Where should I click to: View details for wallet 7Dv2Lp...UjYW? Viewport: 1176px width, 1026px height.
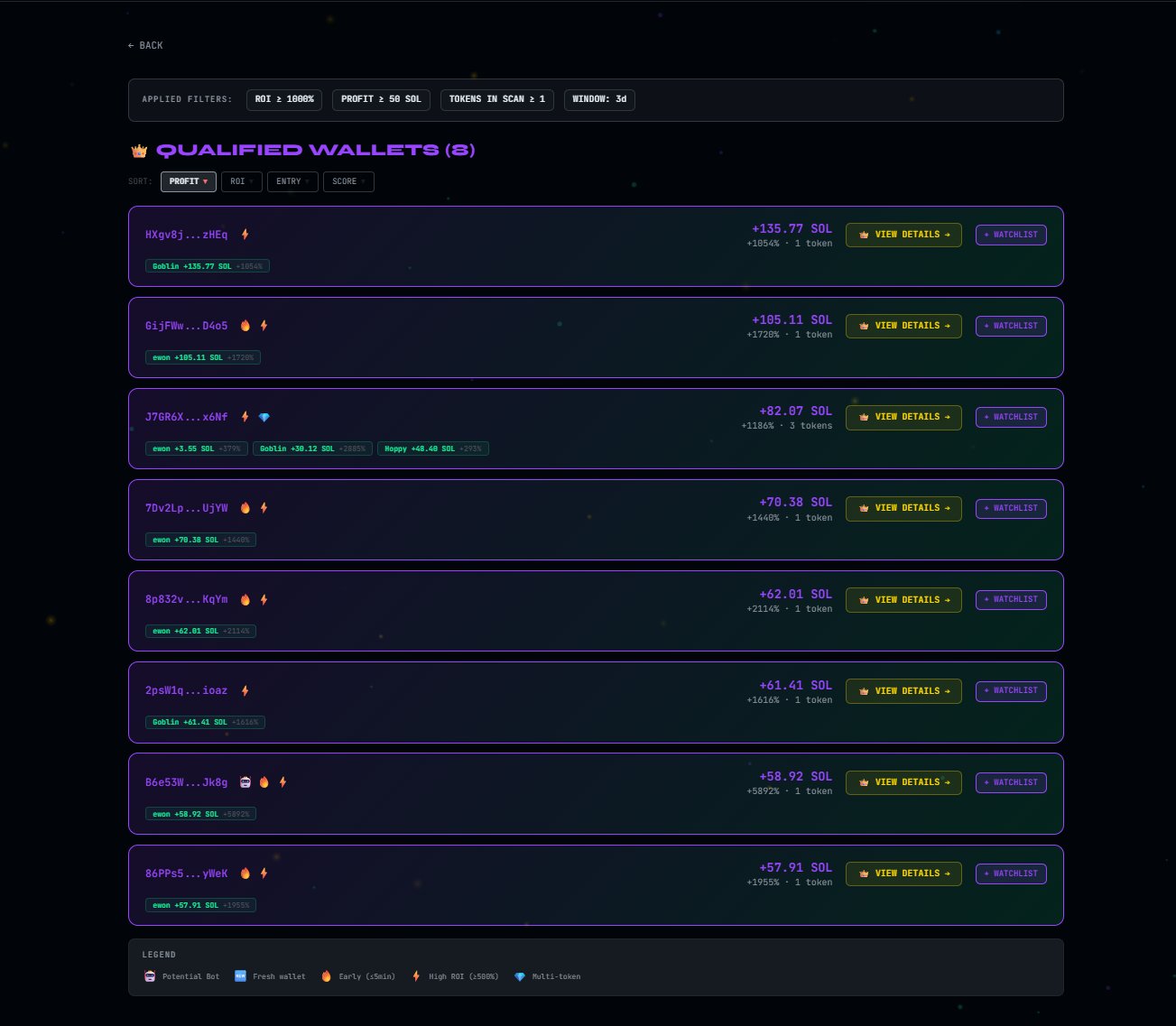point(903,508)
